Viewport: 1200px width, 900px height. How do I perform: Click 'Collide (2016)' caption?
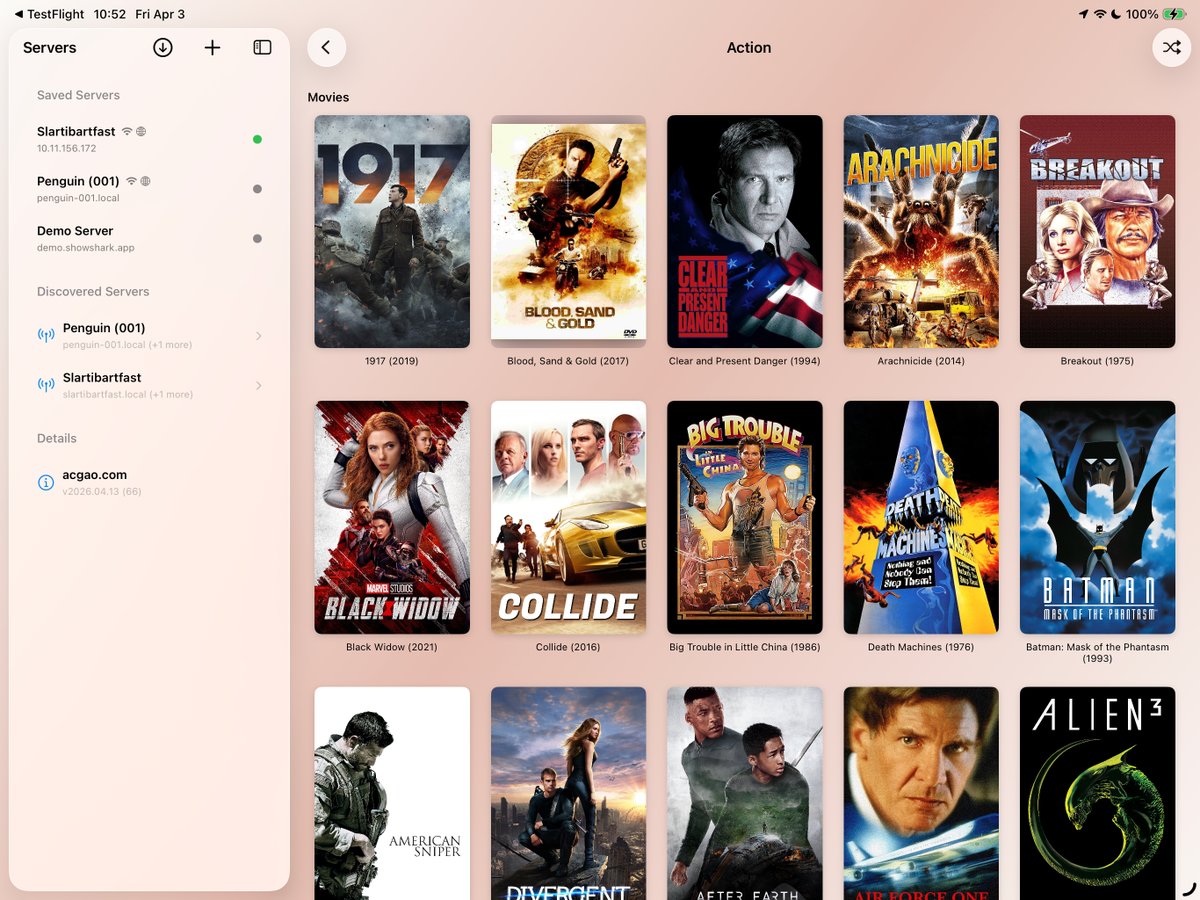tap(568, 647)
